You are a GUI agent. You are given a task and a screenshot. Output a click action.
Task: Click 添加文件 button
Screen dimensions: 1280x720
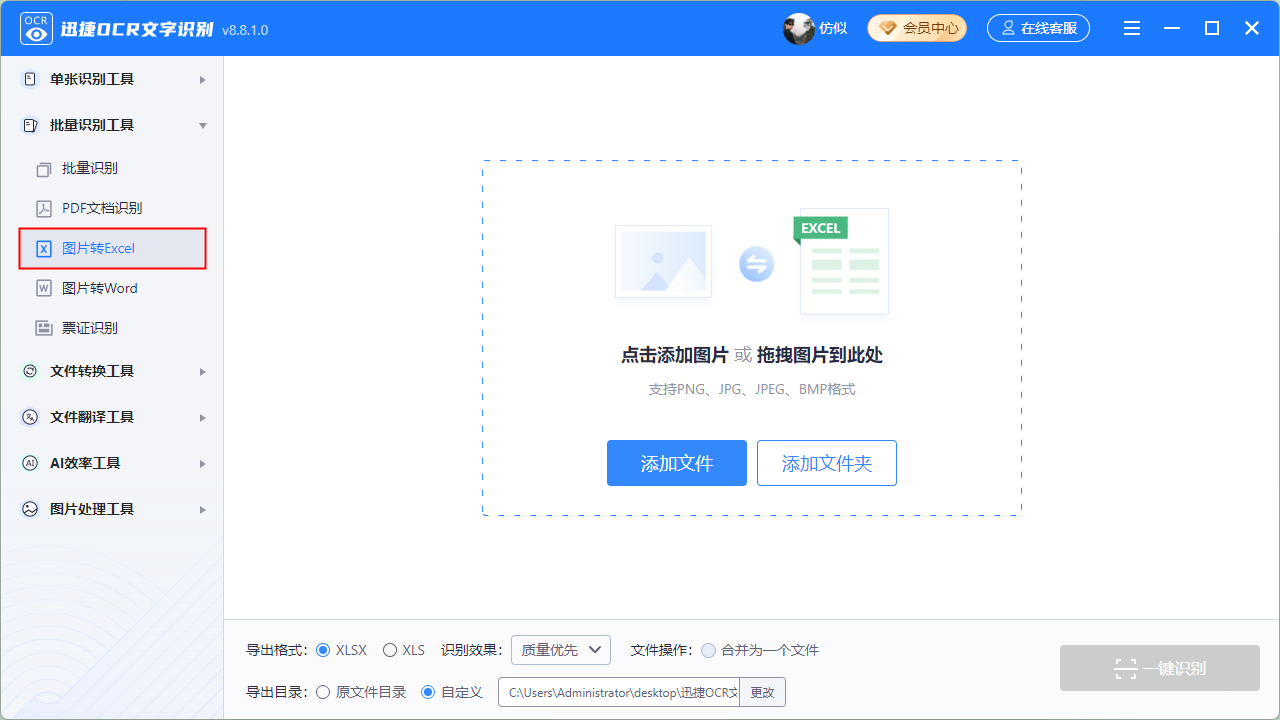pos(677,463)
